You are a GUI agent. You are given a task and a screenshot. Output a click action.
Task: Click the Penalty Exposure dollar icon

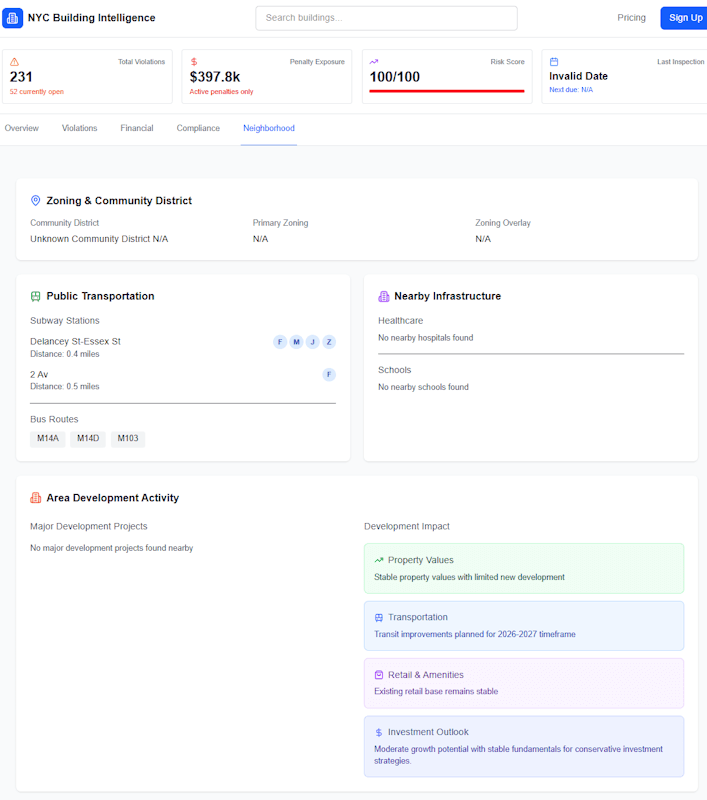(x=194, y=61)
